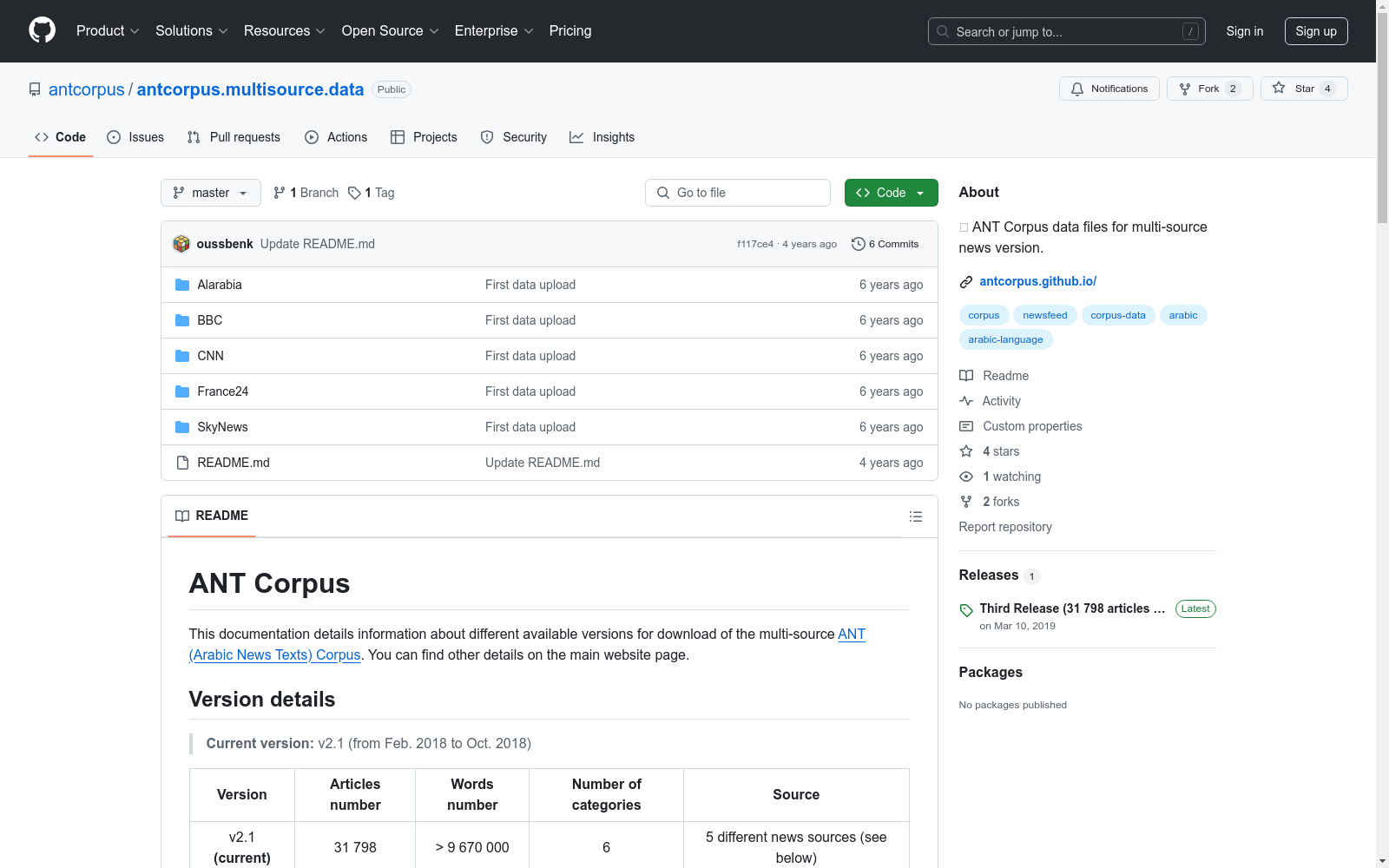Click the book icon next to Readme
Viewport: 1389px width, 868px height.
coord(966,376)
